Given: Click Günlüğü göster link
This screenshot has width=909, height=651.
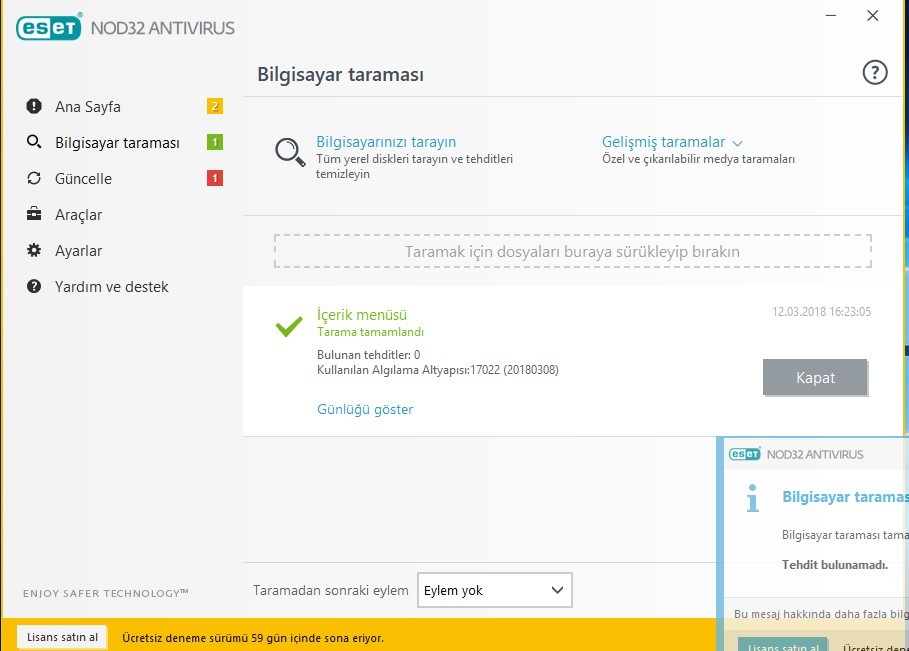Looking at the screenshot, I should click(x=365, y=409).
